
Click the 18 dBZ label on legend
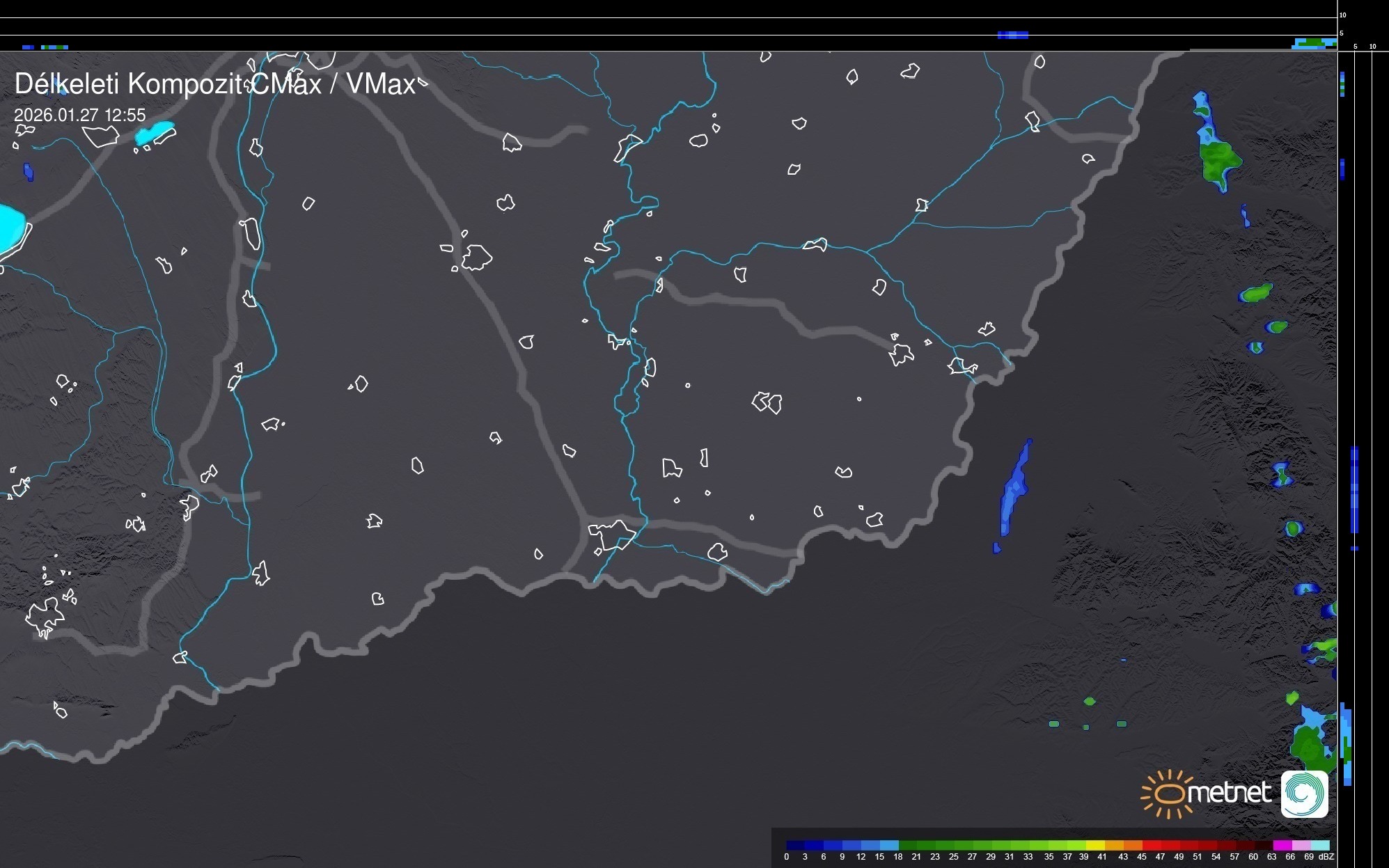(897, 857)
